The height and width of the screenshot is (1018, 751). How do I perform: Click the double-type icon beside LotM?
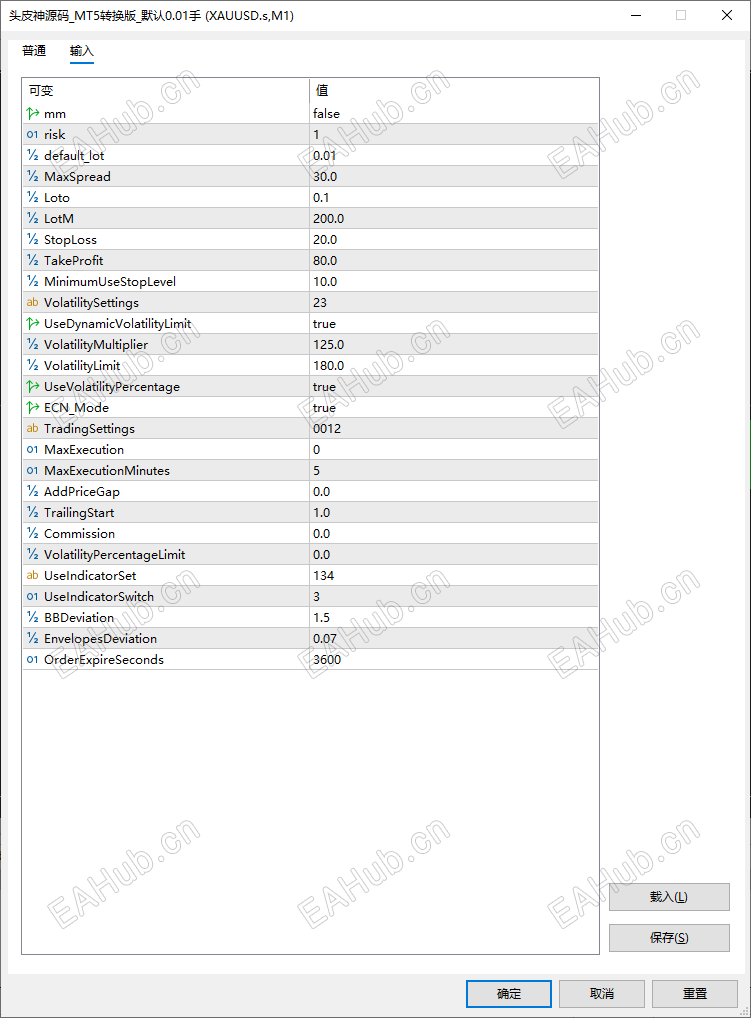point(32,218)
